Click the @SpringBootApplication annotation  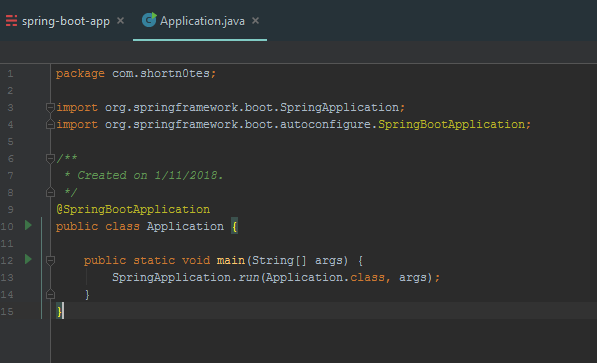coord(133,209)
